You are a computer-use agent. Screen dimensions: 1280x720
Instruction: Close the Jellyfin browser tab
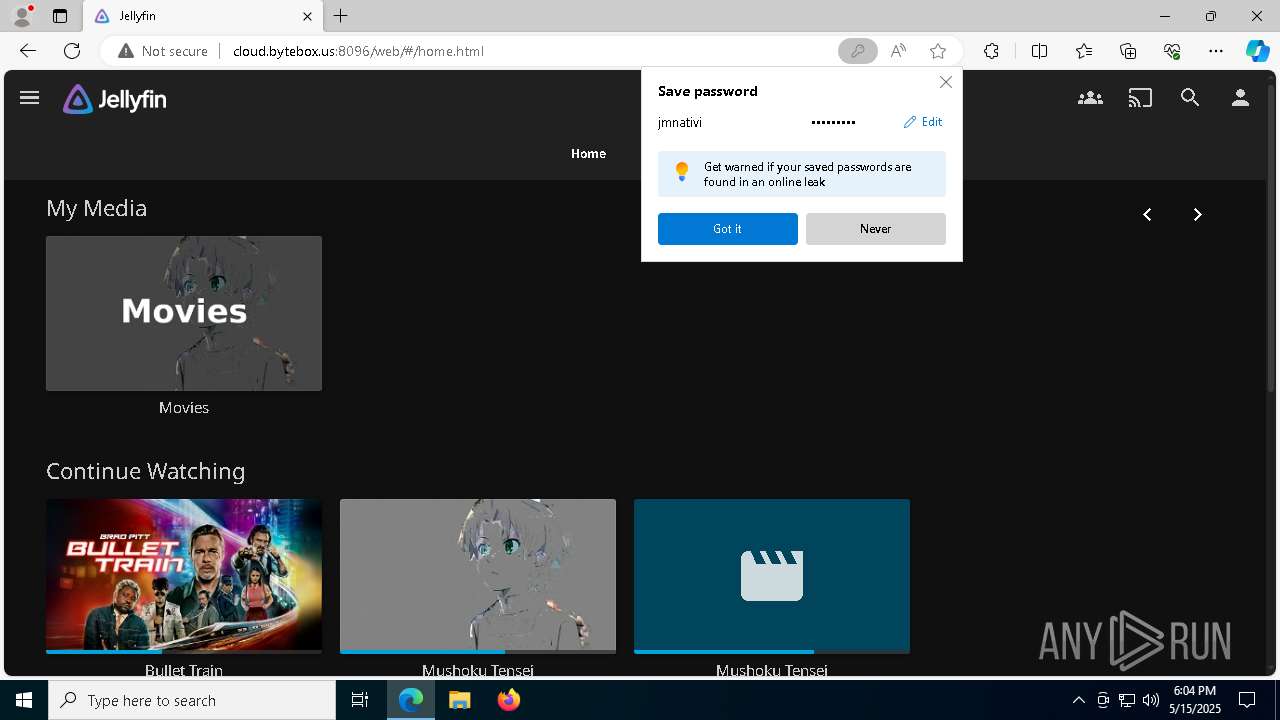(x=308, y=16)
